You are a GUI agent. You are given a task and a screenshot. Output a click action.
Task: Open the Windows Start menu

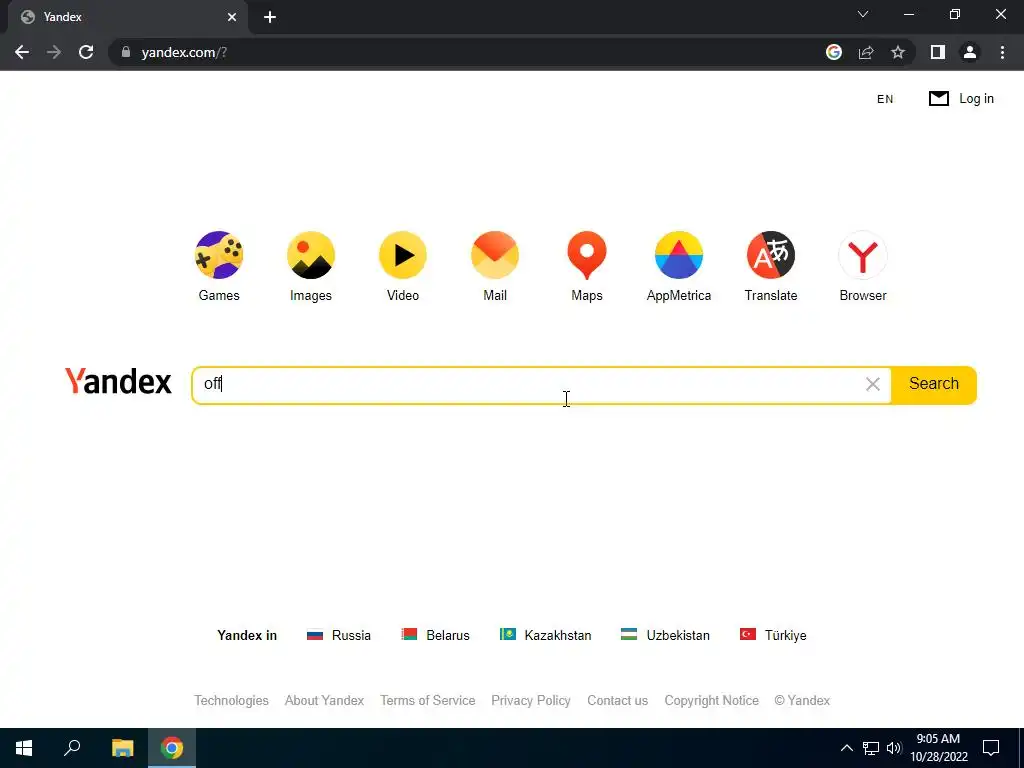click(x=24, y=748)
